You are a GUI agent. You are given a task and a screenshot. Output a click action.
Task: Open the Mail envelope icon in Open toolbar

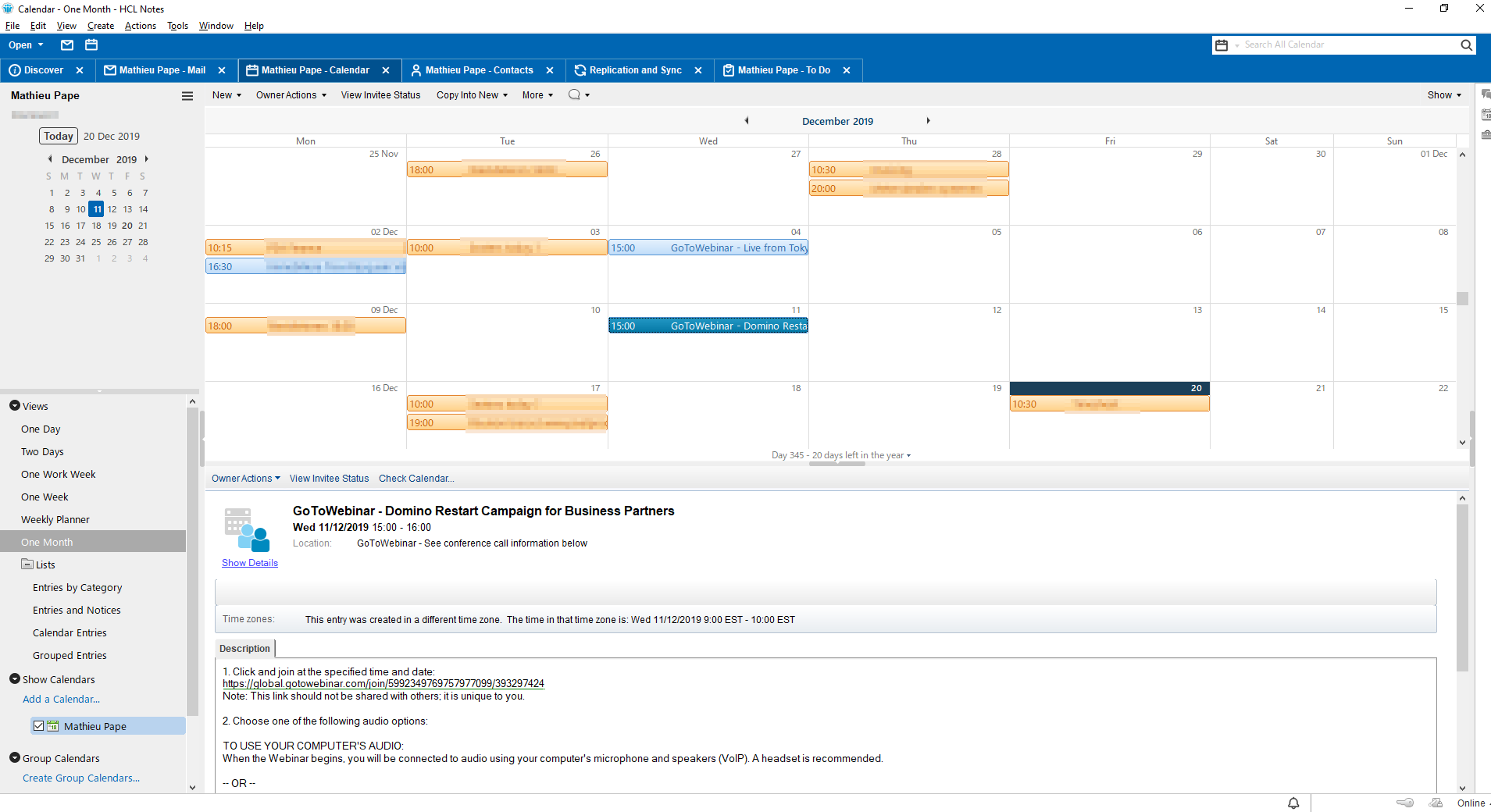point(67,45)
